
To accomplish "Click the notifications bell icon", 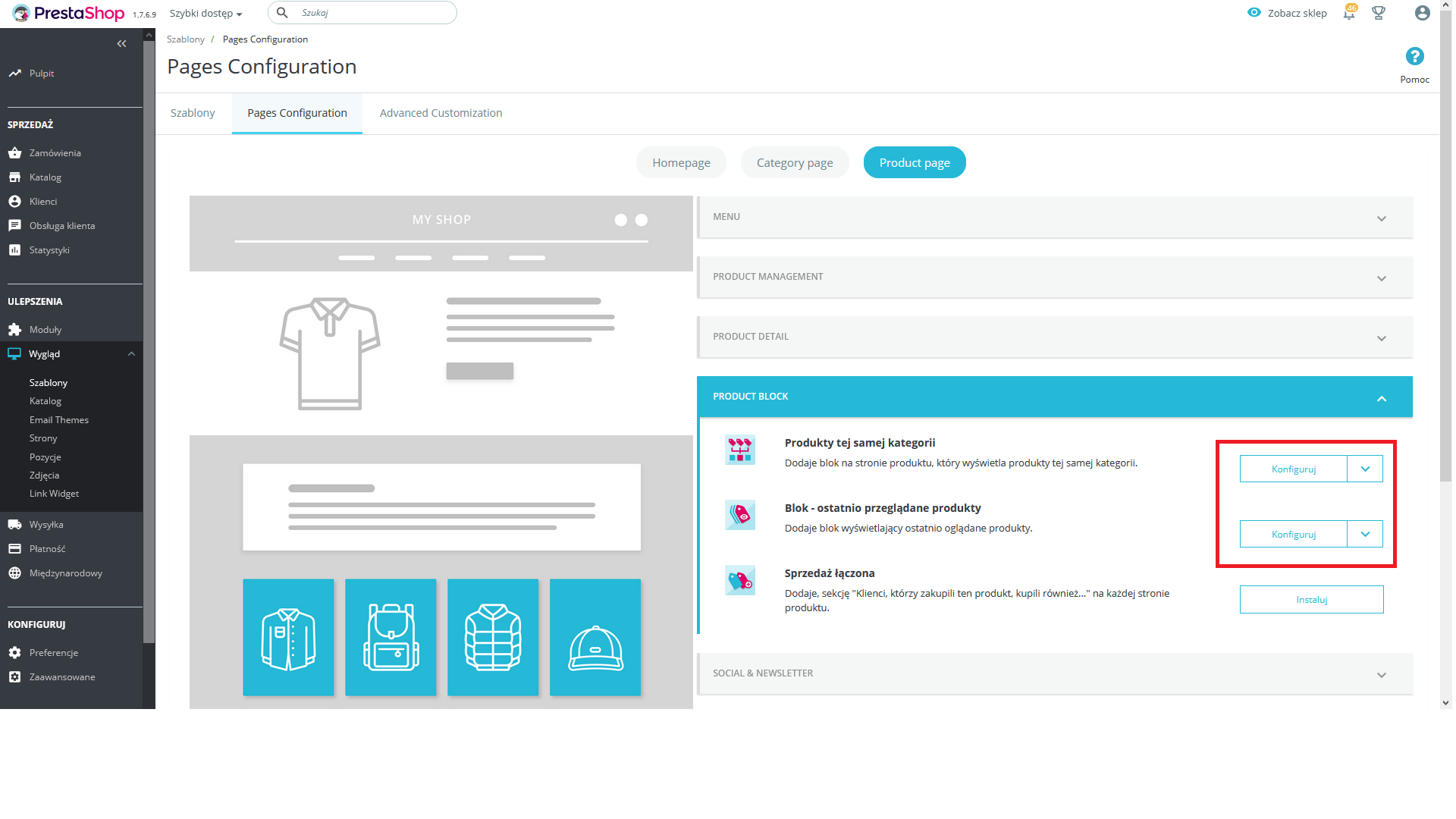I will tap(1348, 14).
